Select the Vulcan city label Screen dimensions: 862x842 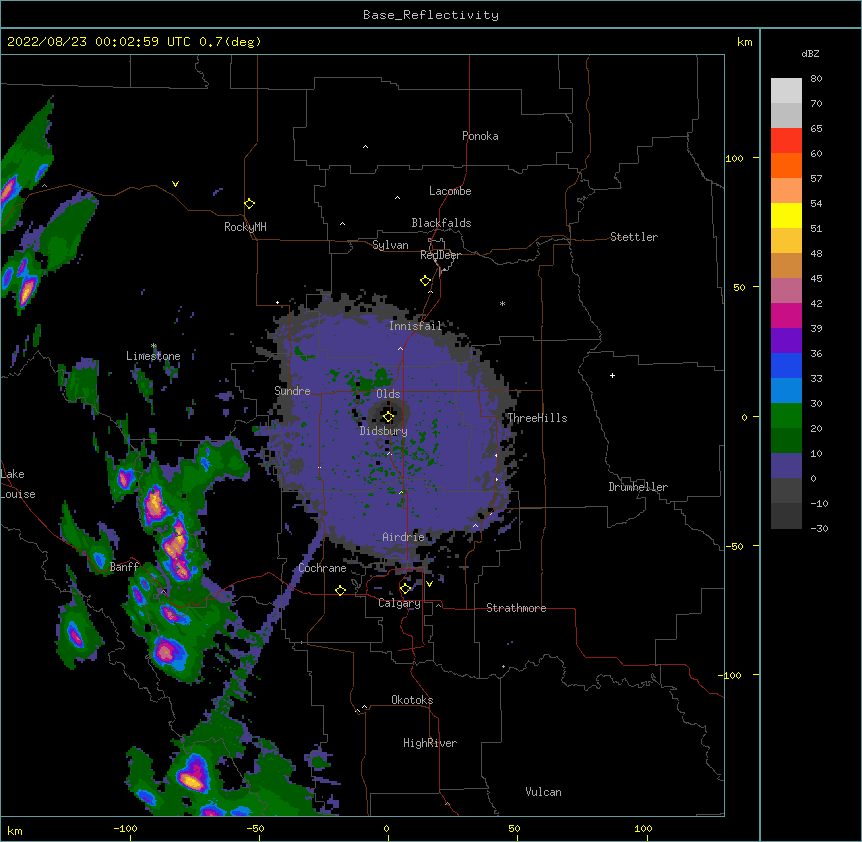tap(543, 792)
